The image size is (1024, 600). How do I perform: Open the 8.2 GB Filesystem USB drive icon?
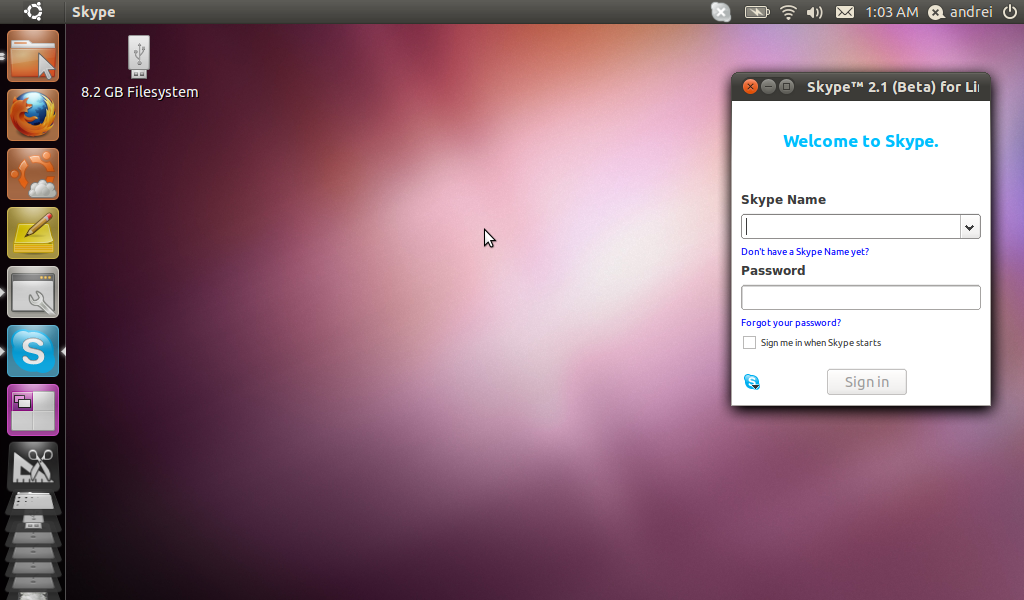tap(139, 57)
